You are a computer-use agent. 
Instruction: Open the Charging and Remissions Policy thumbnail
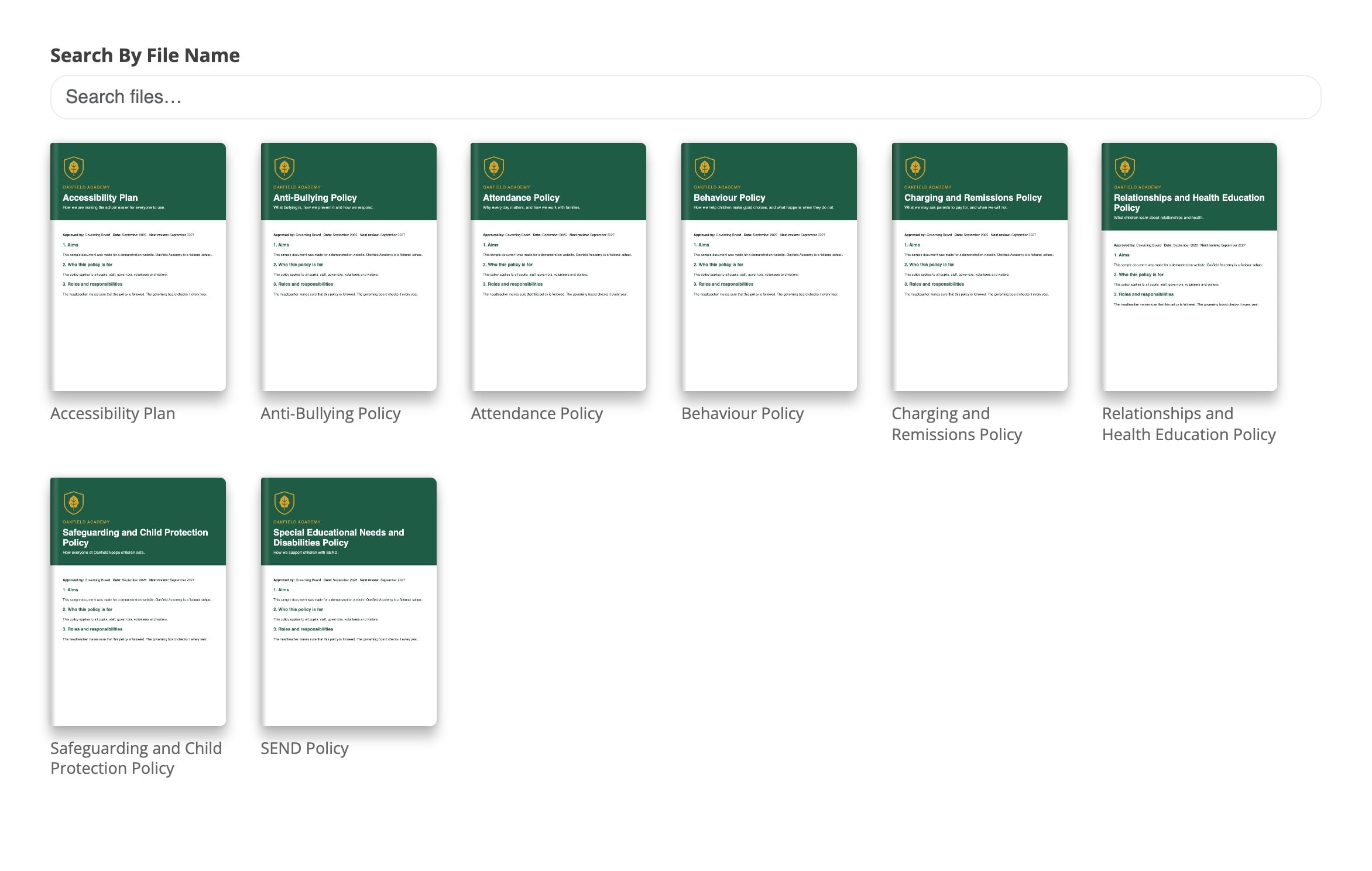tap(980, 267)
